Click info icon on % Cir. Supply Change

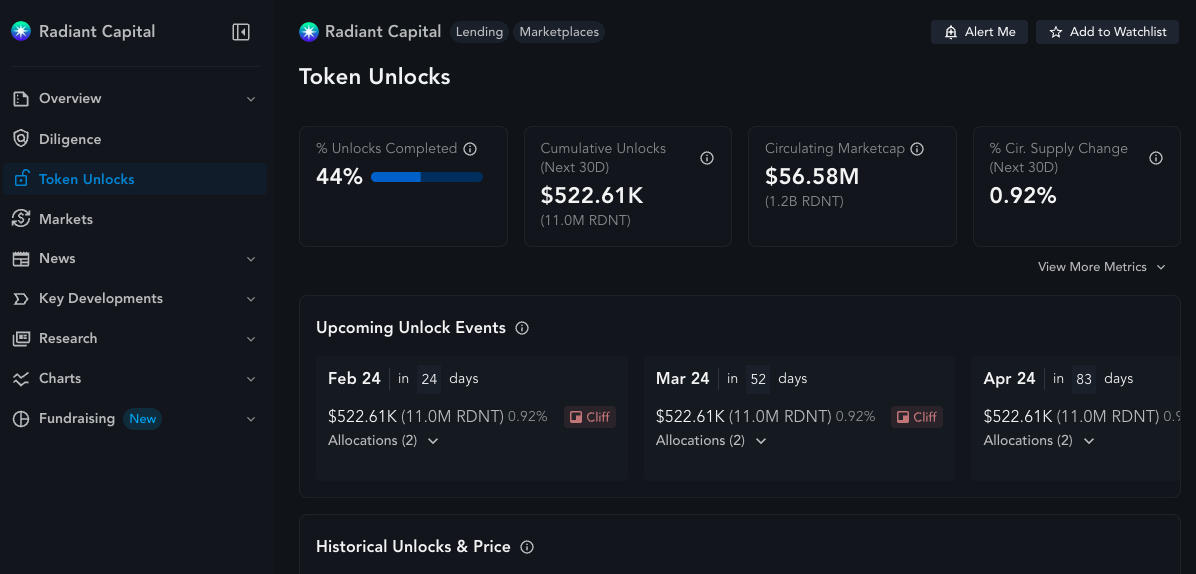[1156, 158]
